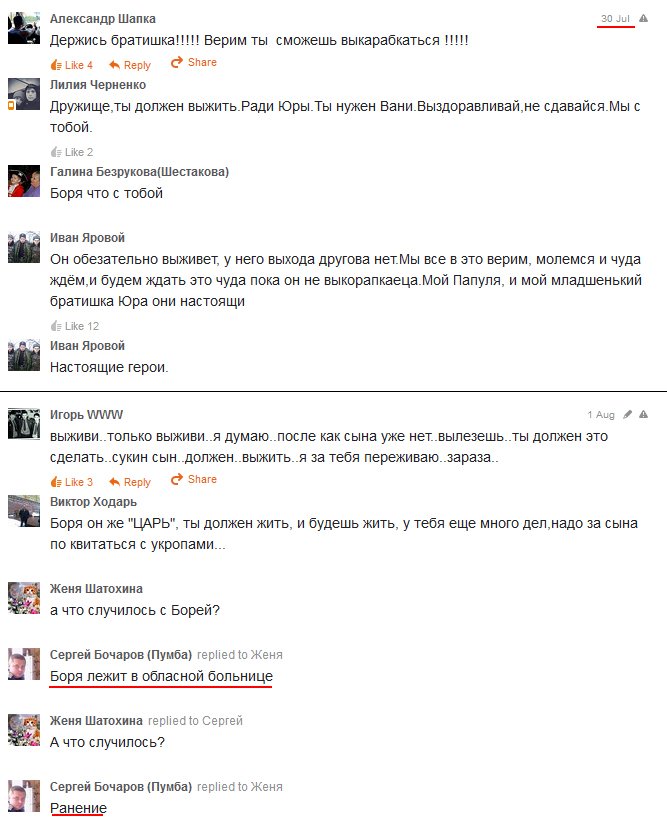Screen dimensions: 667x820
Task: Reply to Игорь WWW's comment
Action: coord(130,482)
